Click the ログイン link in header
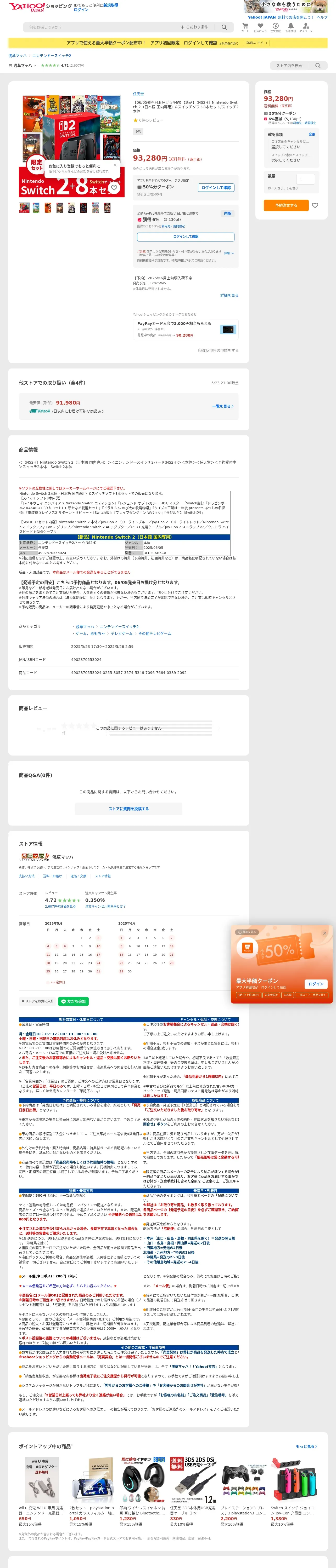The image size is (336, 1568). [x=81, y=10]
